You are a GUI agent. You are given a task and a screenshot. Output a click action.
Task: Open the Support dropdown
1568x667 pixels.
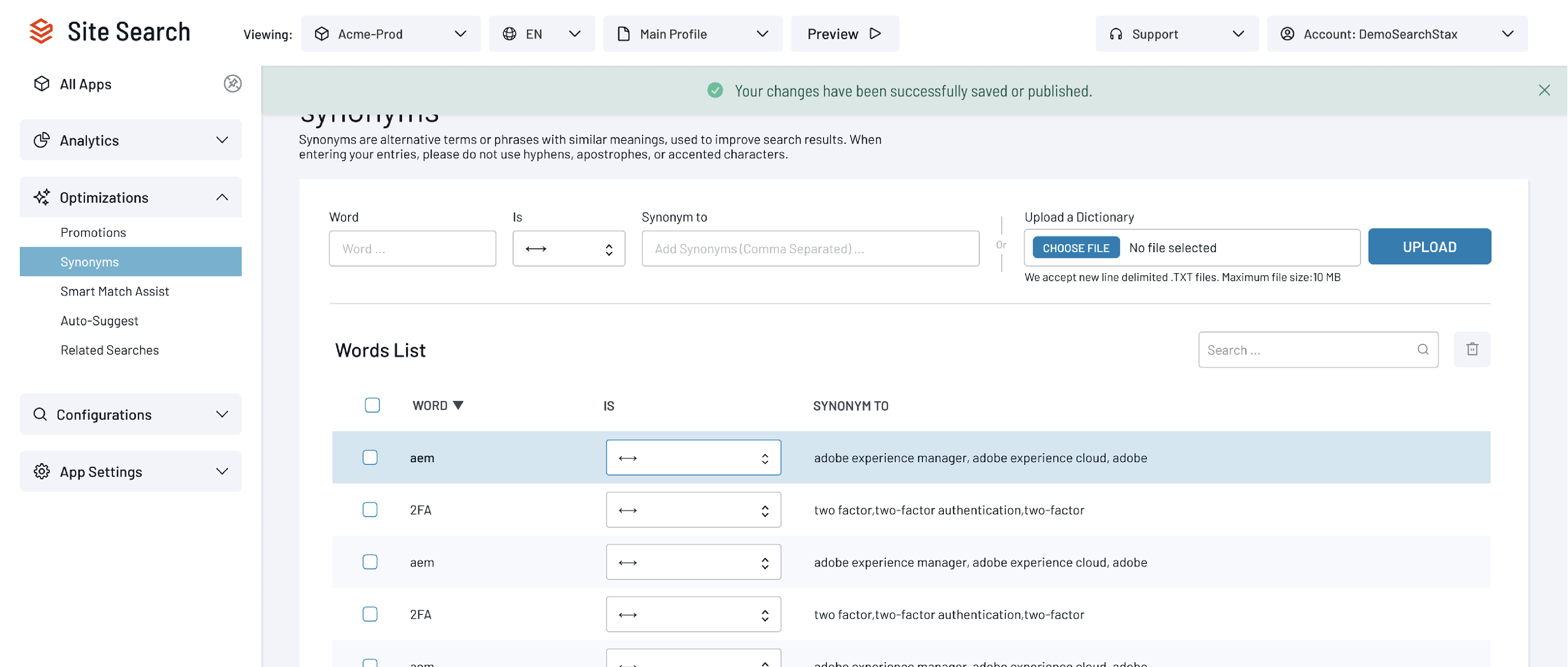(1176, 34)
